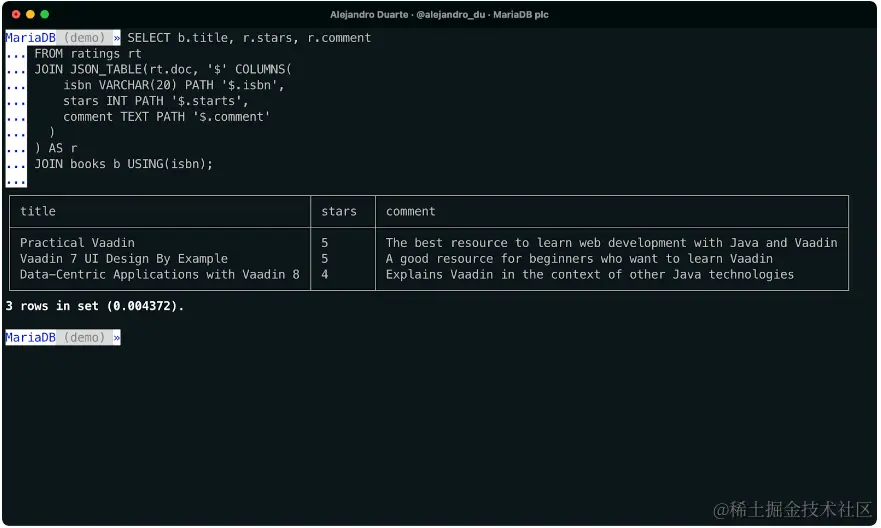Screen dimensions: 881x528
Task: Click the empty bottom 'MariaDB (demo)' prompt
Action: [x=62, y=338]
